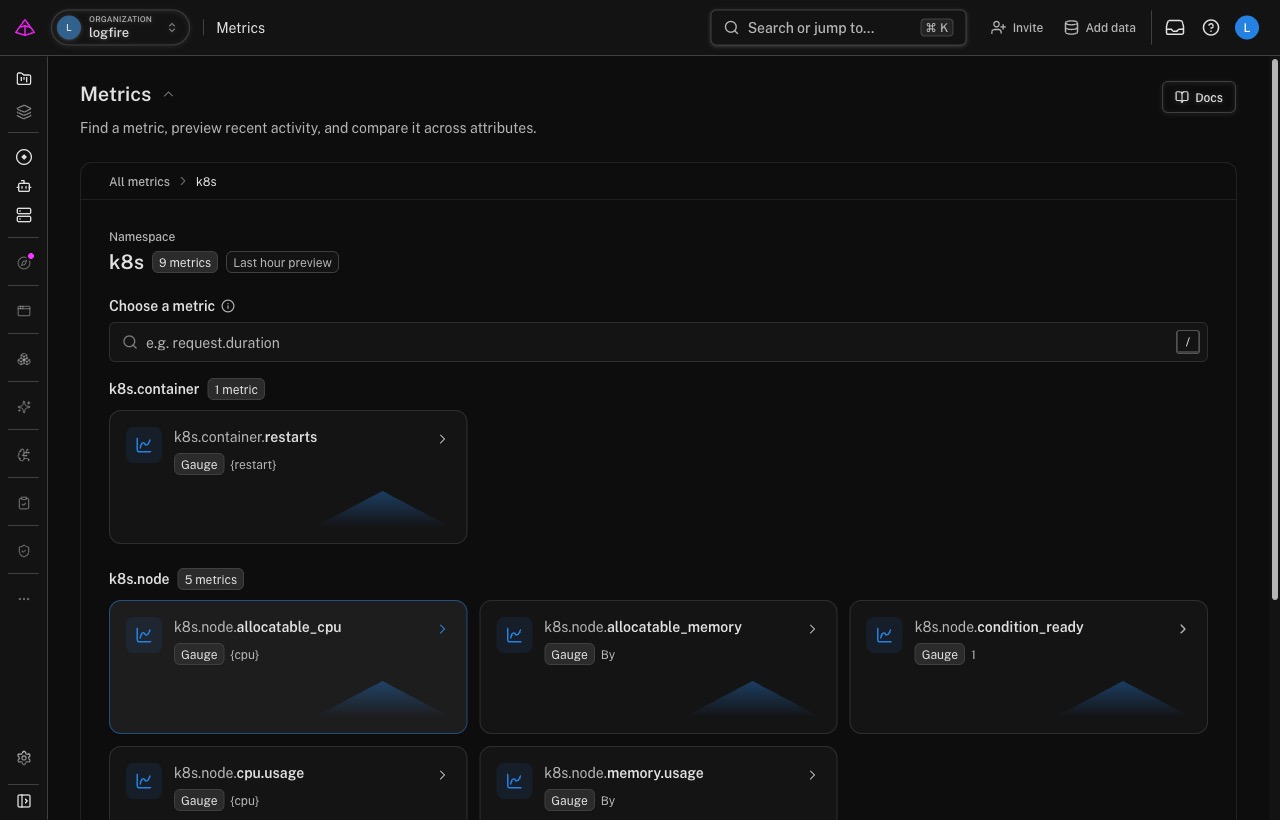Click the k8s breadcrumb item
The width and height of the screenshot is (1280, 820).
tap(206, 182)
